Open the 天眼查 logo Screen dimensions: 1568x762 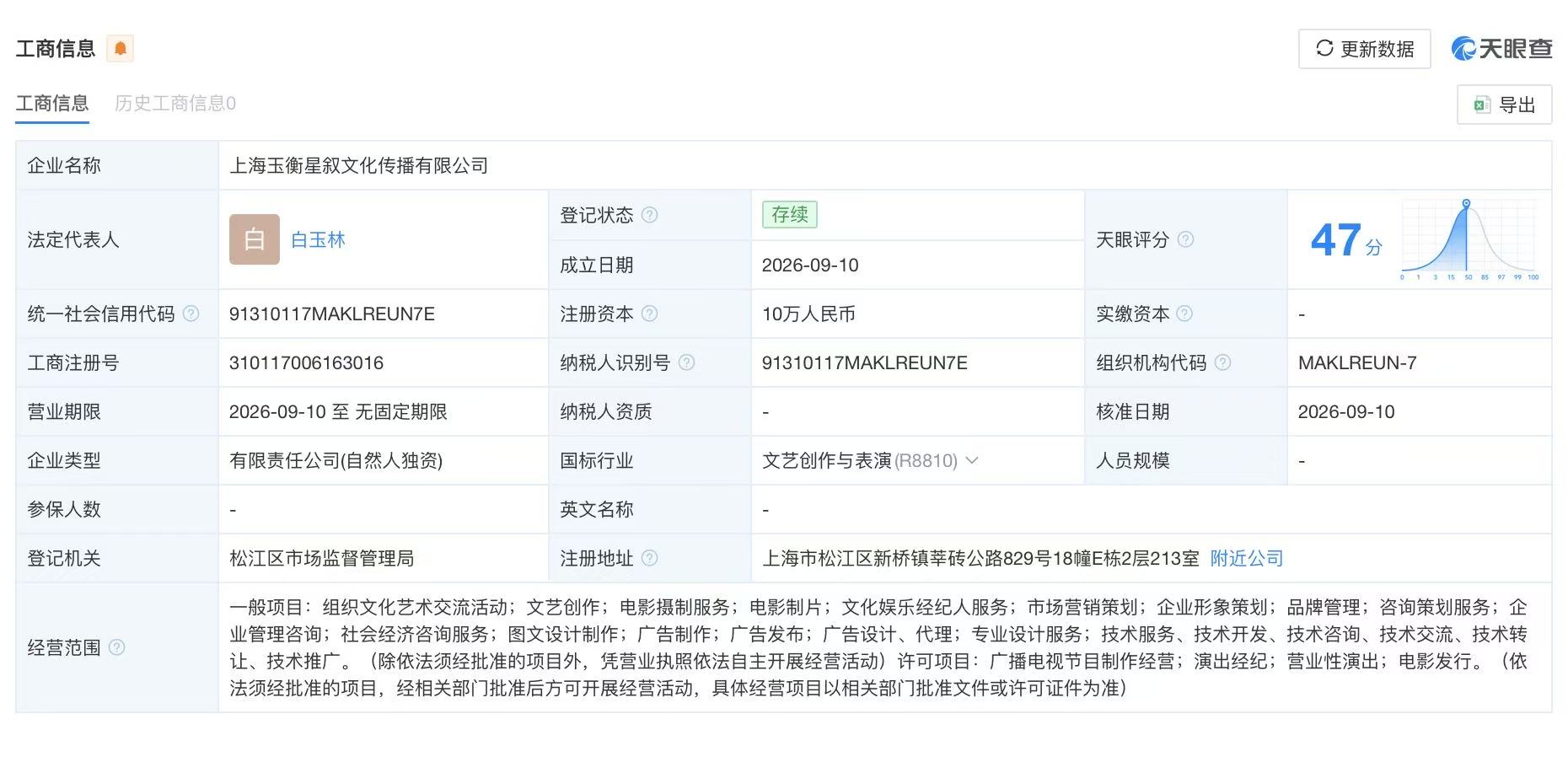(x=1501, y=49)
